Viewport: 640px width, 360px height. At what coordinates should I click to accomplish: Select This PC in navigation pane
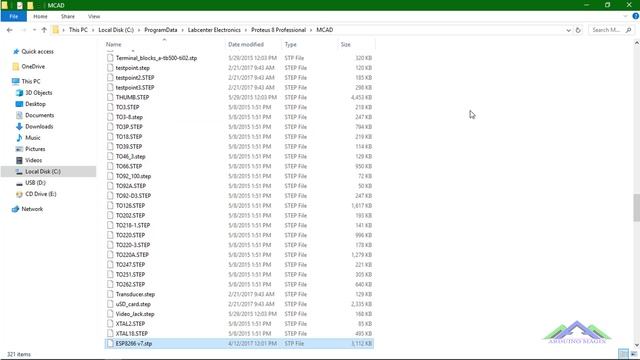click(x=31, y=81)
